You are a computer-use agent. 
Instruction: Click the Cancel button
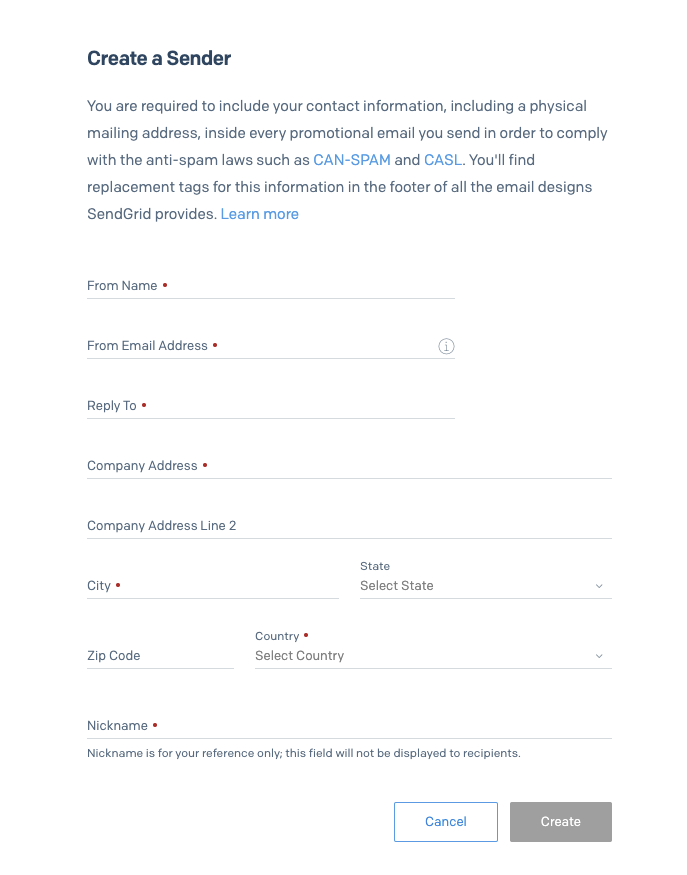click(x=445, y=821)
